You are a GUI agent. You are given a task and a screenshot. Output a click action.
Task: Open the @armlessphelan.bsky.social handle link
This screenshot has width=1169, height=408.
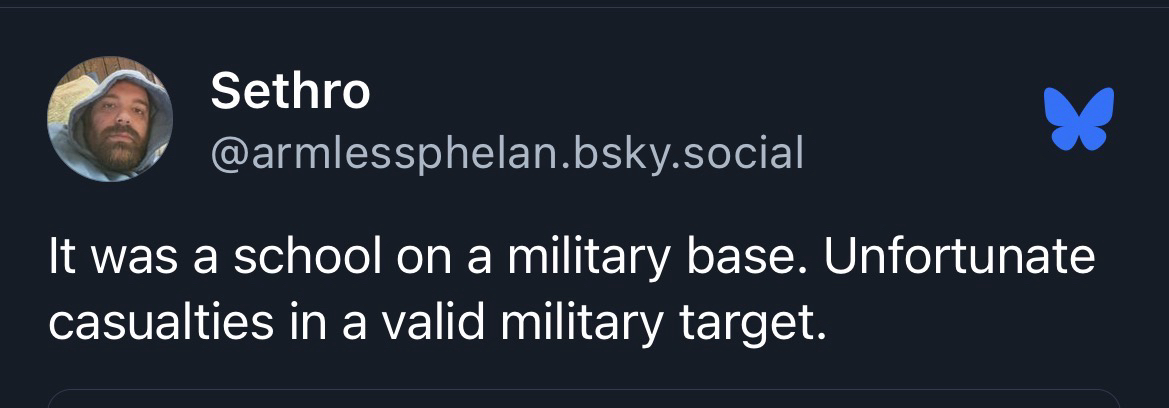pos(506,153)
